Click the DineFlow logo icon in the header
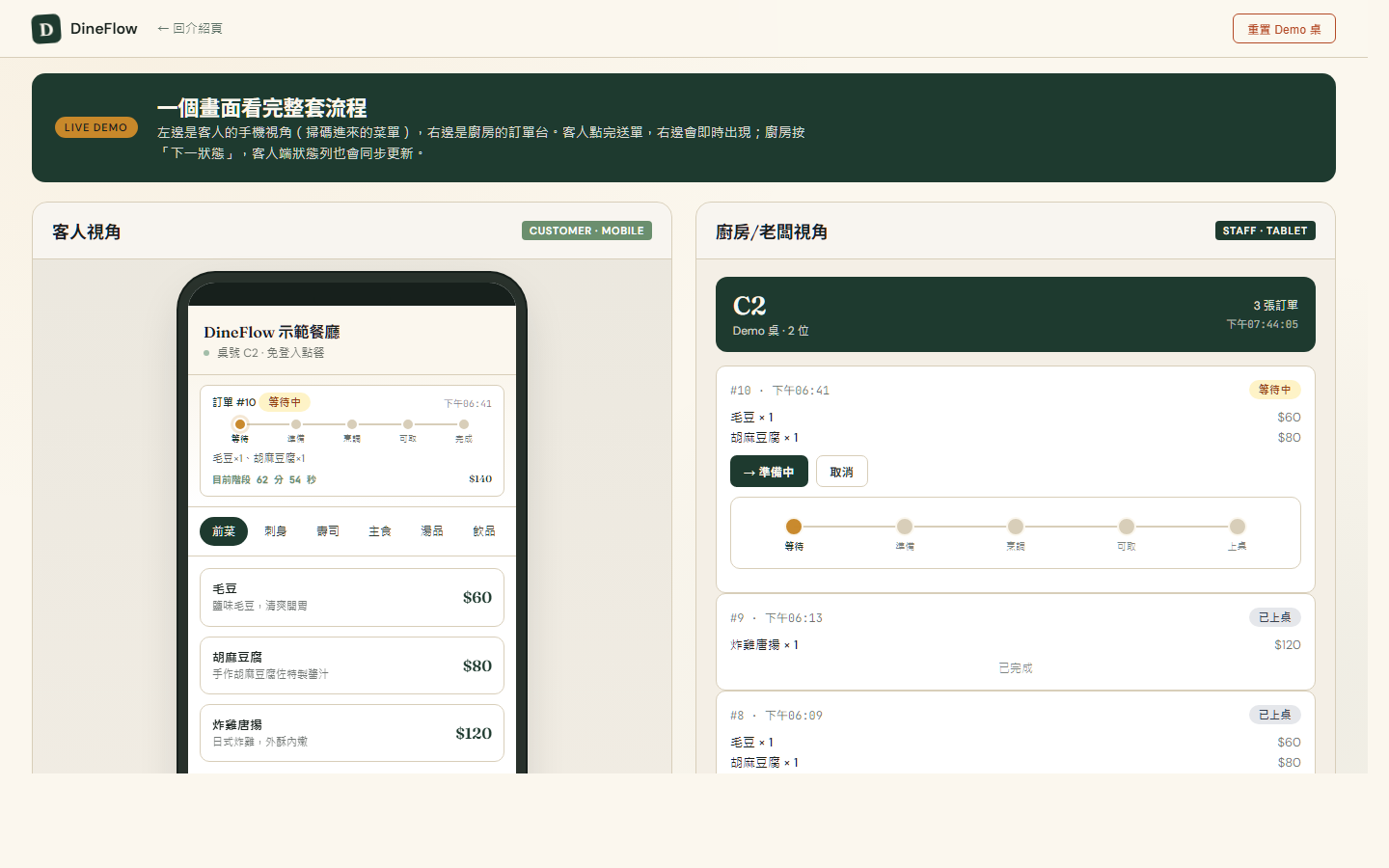The width and height of the screenshot is (1389, 868). click(x=44, y=28)
